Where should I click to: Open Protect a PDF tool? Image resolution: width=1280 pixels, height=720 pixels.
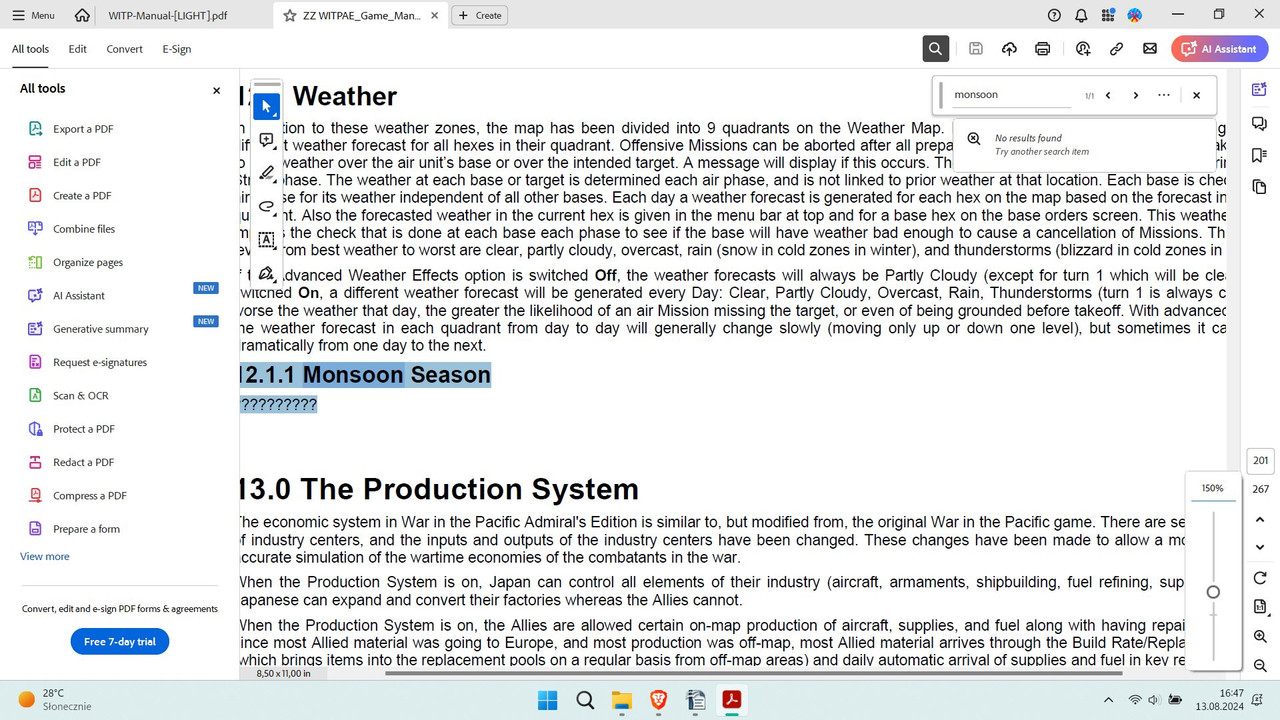(x=84, y=429)
